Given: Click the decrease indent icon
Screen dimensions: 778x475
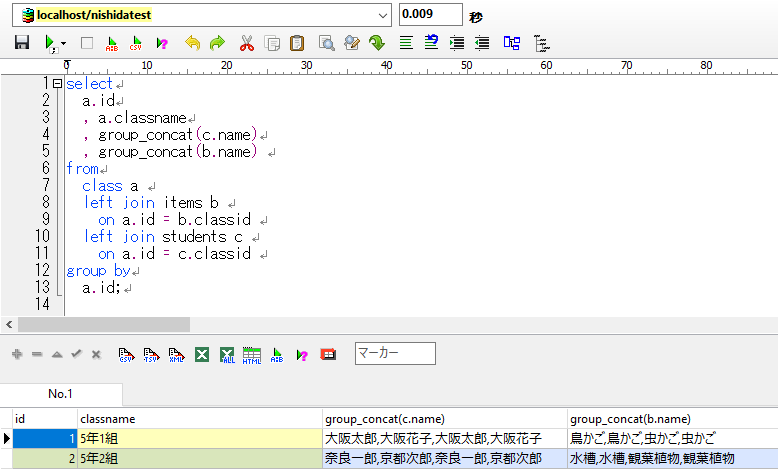Looking at the screenshot, I should click(x=482, y=43).
